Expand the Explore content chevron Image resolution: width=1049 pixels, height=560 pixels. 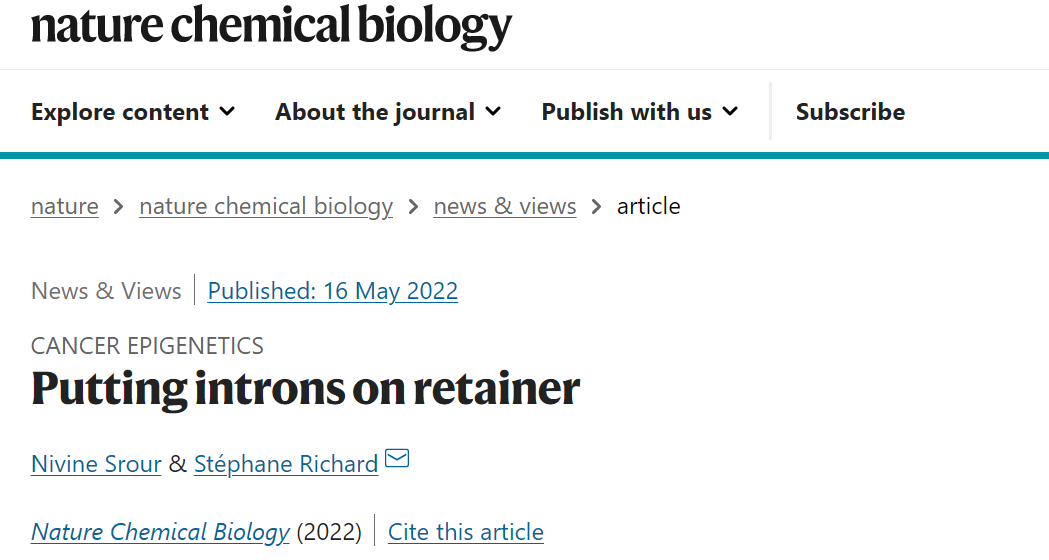[227, 111]
